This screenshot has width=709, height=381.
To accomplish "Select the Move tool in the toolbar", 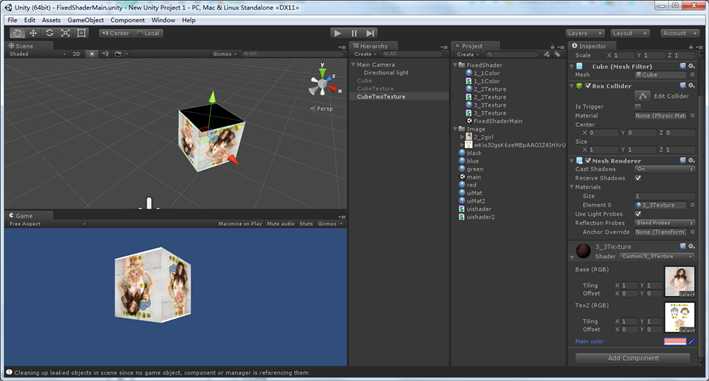I will pos(33,33).
